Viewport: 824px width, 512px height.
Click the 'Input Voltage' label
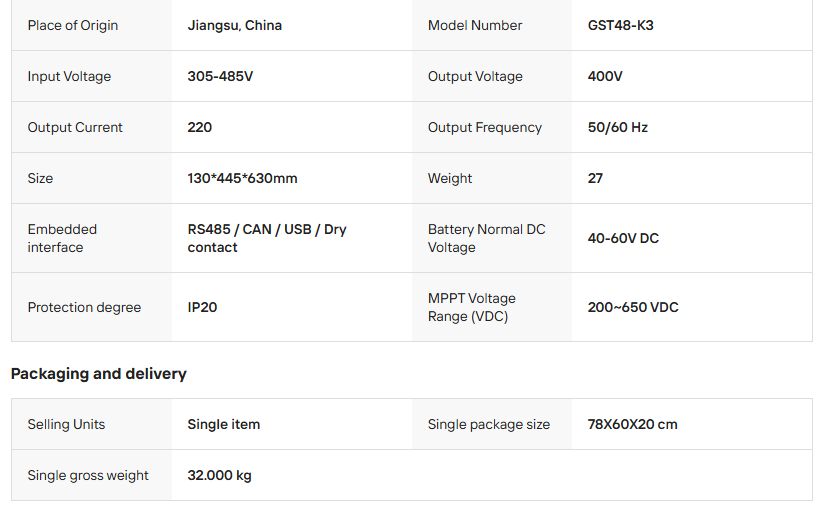[69, 76]
